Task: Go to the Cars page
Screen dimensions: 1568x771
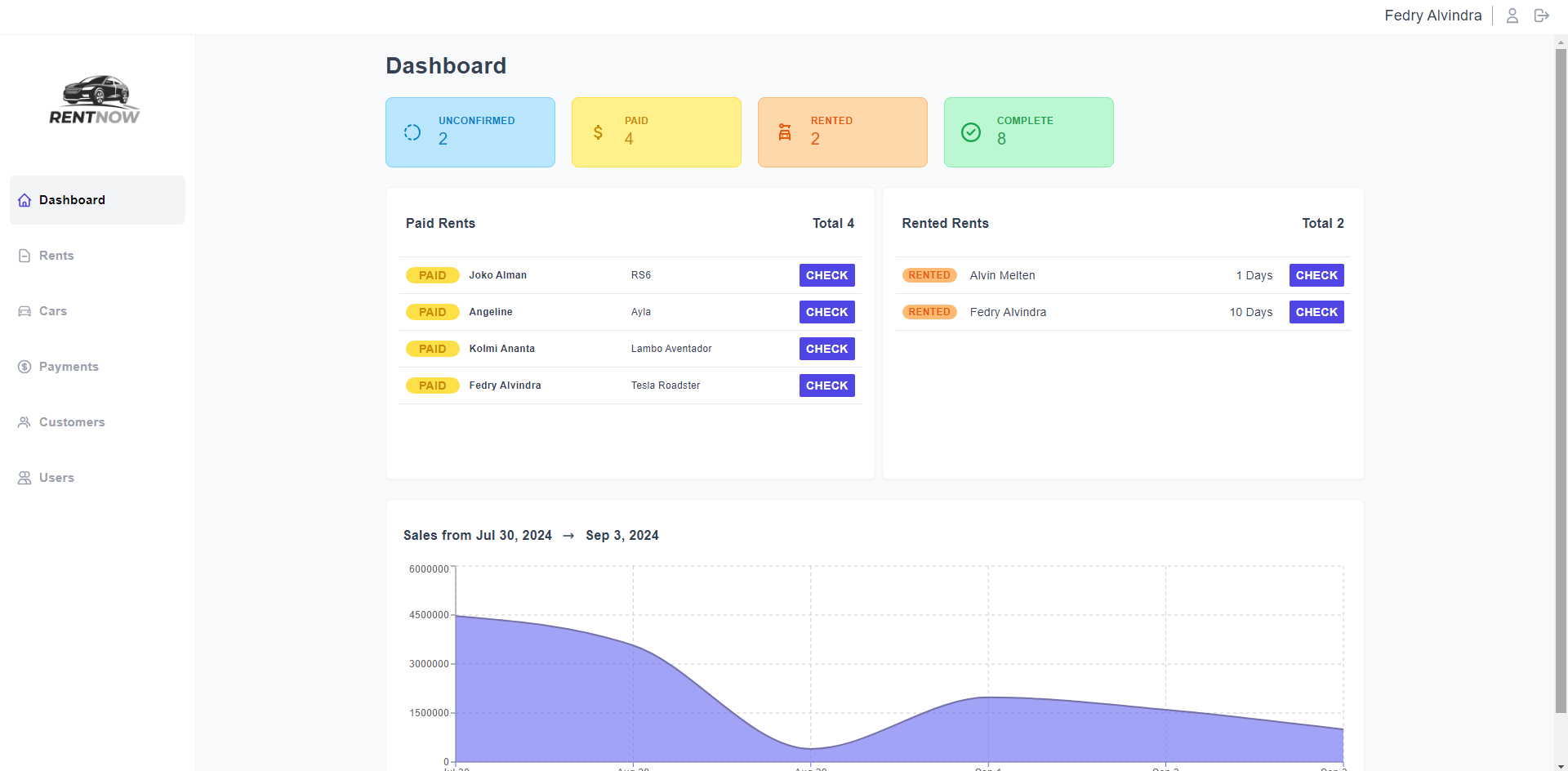Action: point(97,311)
